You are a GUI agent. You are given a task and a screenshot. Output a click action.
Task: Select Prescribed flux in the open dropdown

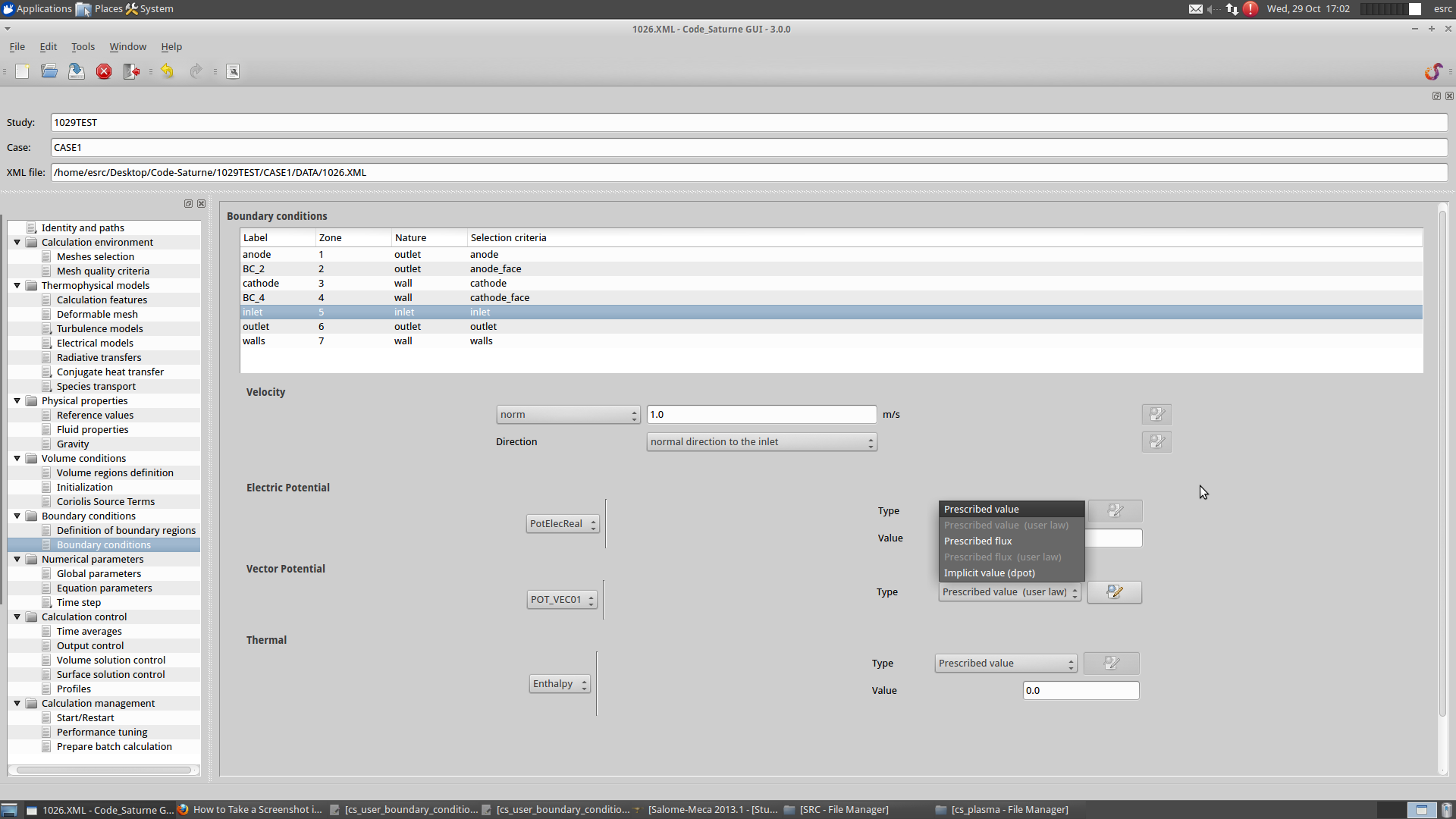977,541
